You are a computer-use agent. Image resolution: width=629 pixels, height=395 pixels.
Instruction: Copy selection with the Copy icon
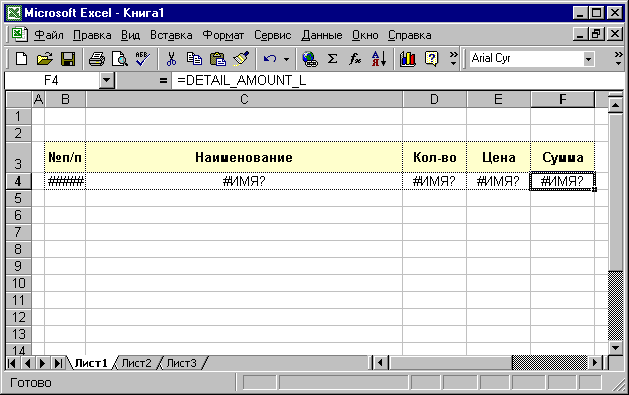coord(194,59)
